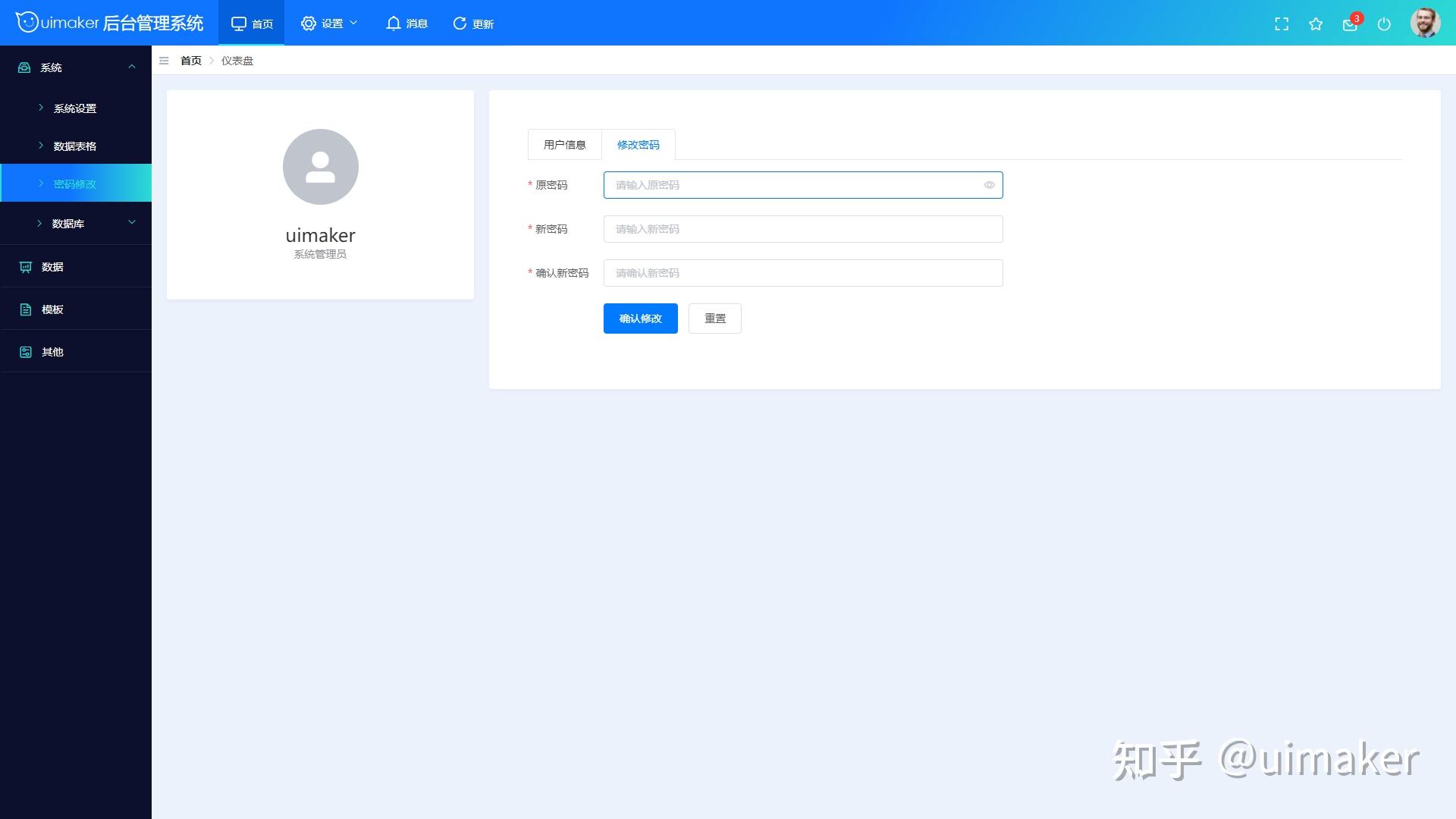The width and height of the screenshot is (1456, 819).
Task: Open the user profile avatar photo
Action: (x=1426, y=23)
